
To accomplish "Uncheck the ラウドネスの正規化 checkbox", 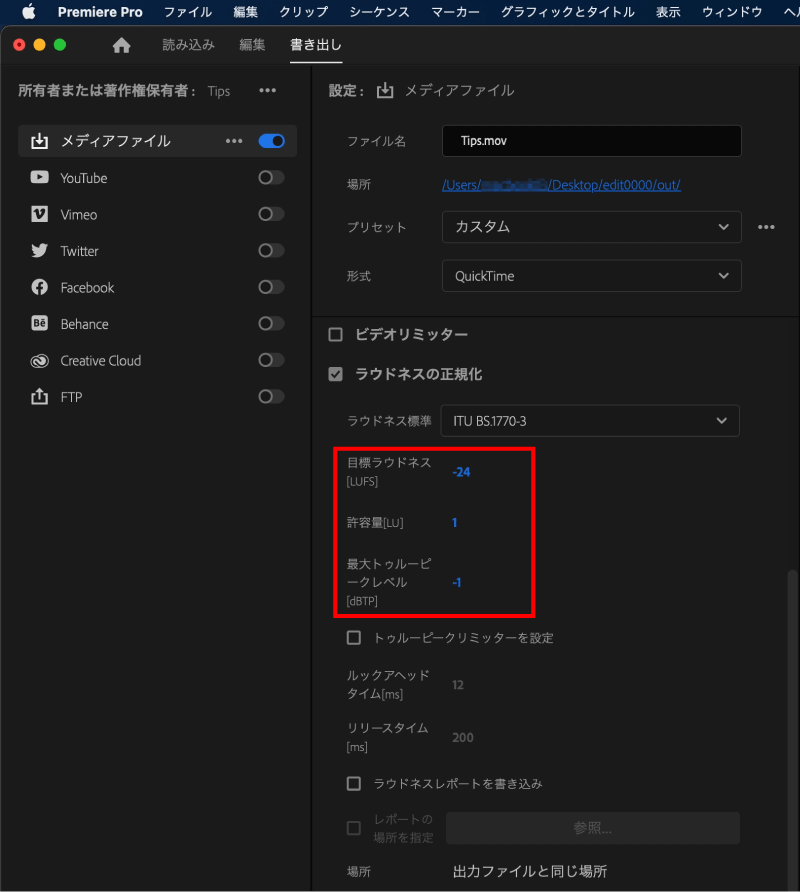I will [x=336, y=374].
